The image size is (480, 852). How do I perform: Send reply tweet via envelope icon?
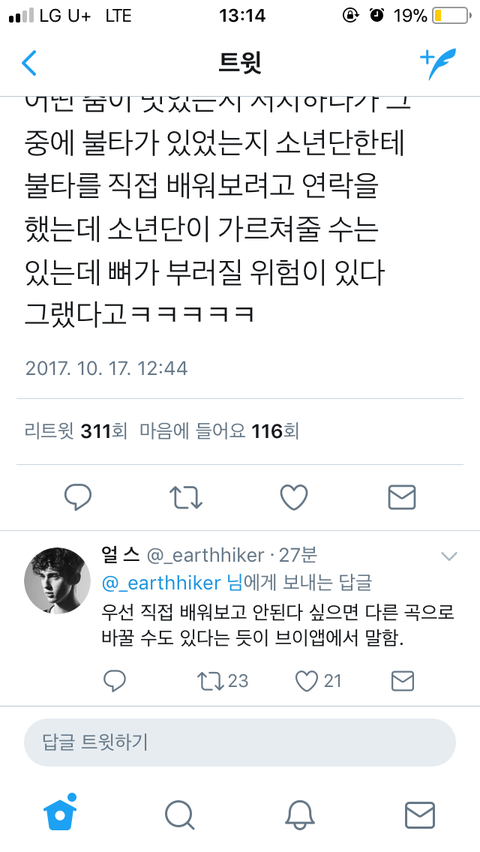403,680
